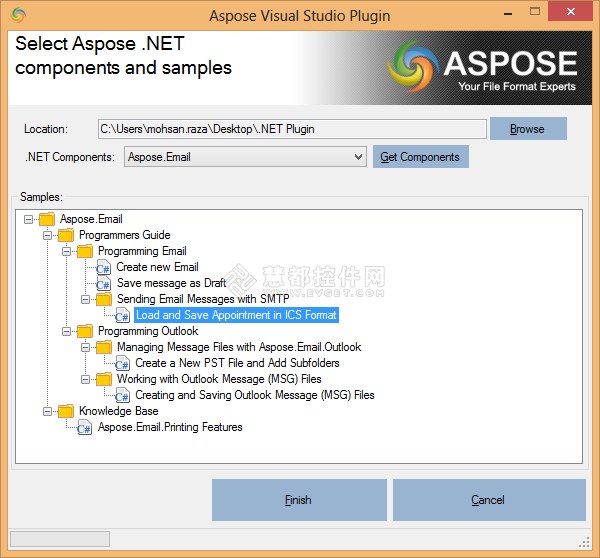Collapse the Aspose.Email root node
The height and width of the screenshot is (558, 600).
click(x=28, y=220)
